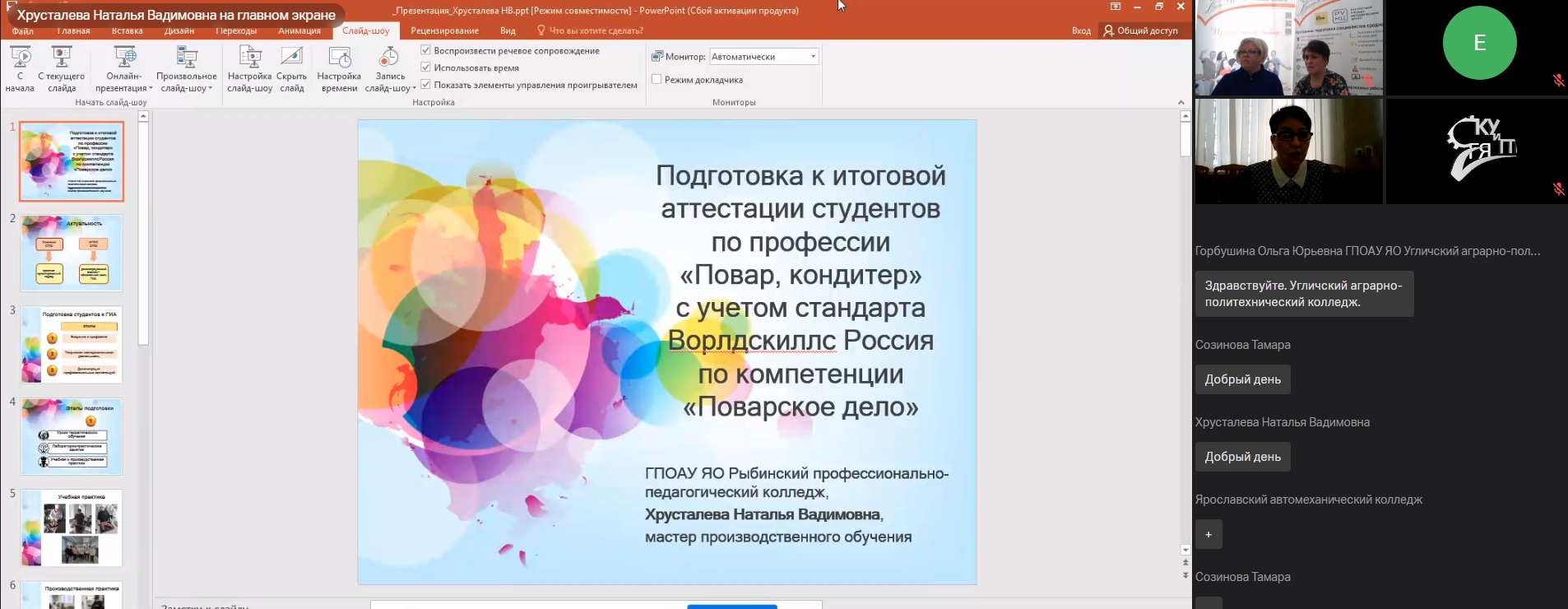Click thumbnail panel scrollbar
Screen dimensions: 1568x609
point(143,233)
